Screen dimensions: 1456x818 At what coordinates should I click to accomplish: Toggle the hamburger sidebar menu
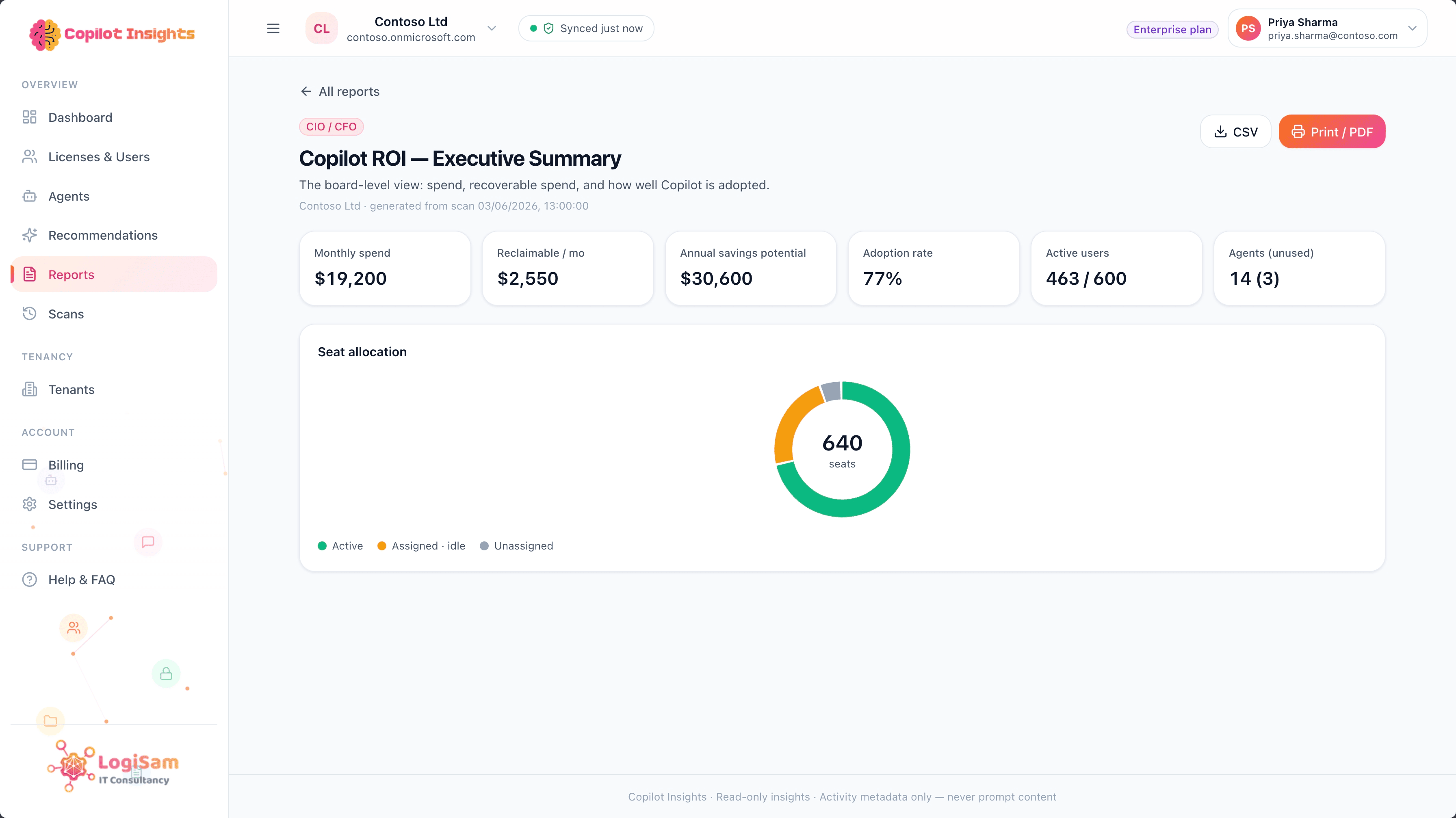tap(273, 28)
